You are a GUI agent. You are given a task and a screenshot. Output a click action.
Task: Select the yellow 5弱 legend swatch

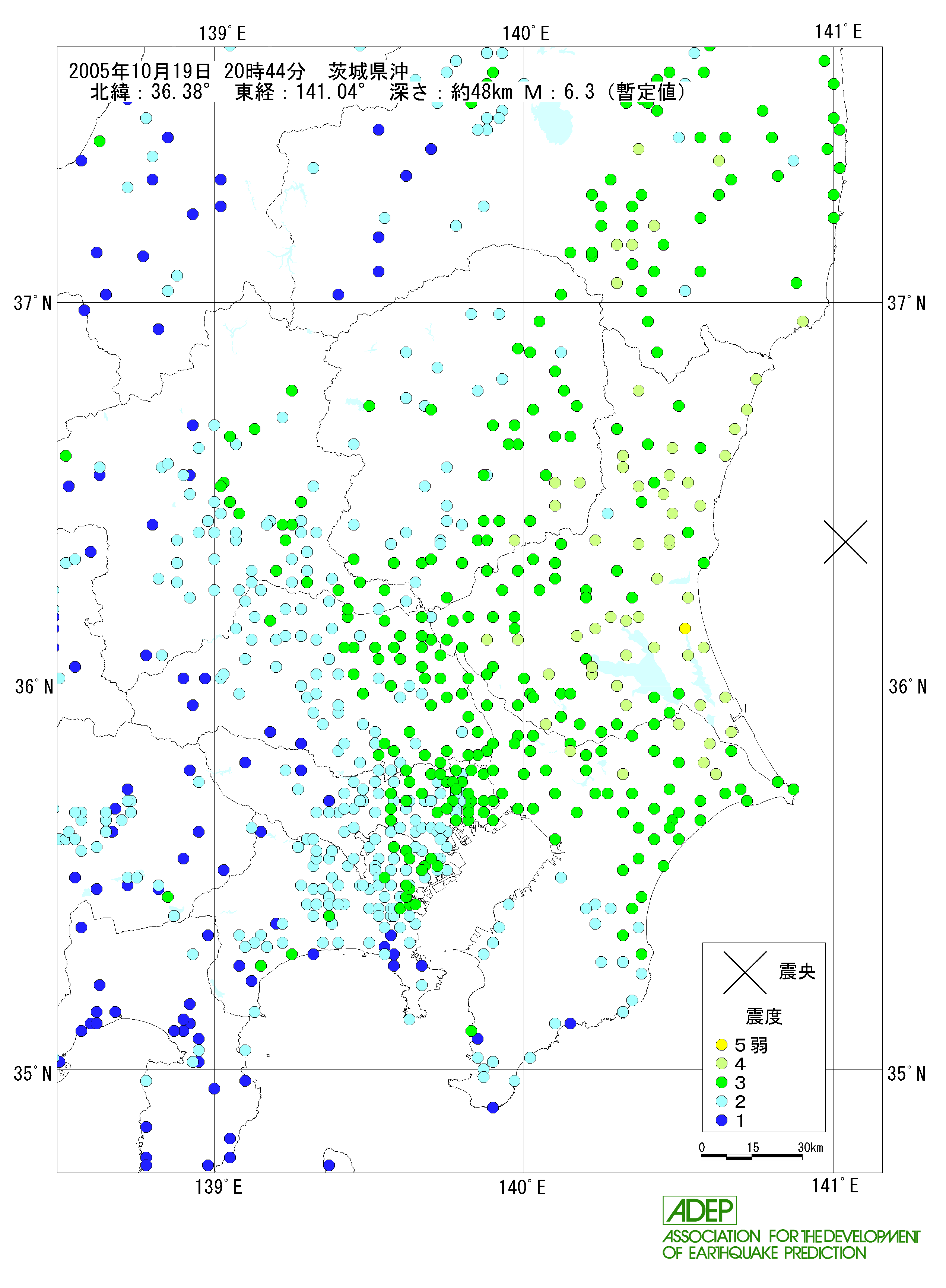tap(721, 1045)
